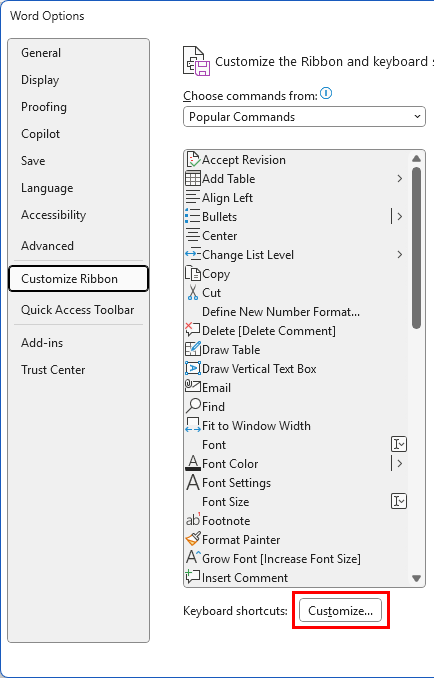
Task: Select the Find magnifier icon
Action: point(193,406)
